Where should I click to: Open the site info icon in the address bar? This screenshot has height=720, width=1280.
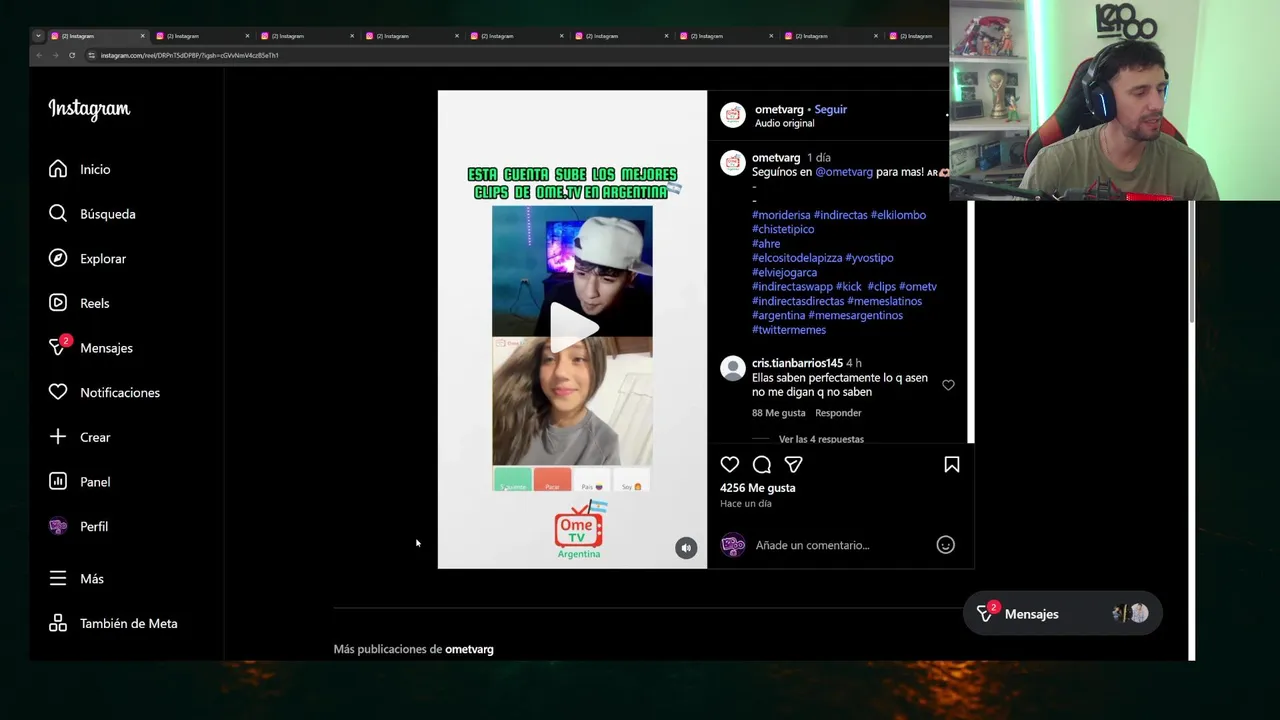pyautogui.click(x=92, y=55)
